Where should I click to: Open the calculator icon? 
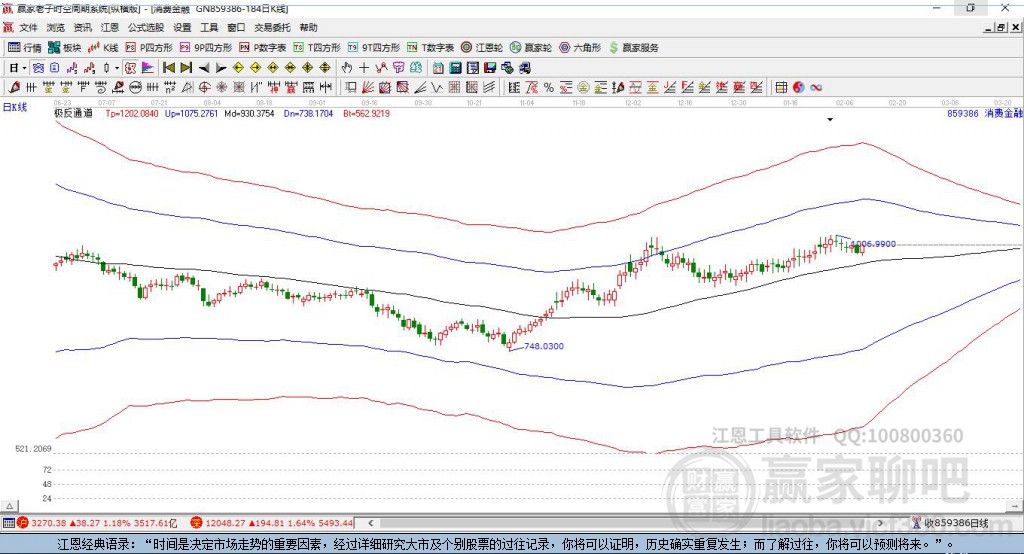(x=455, y=68)
